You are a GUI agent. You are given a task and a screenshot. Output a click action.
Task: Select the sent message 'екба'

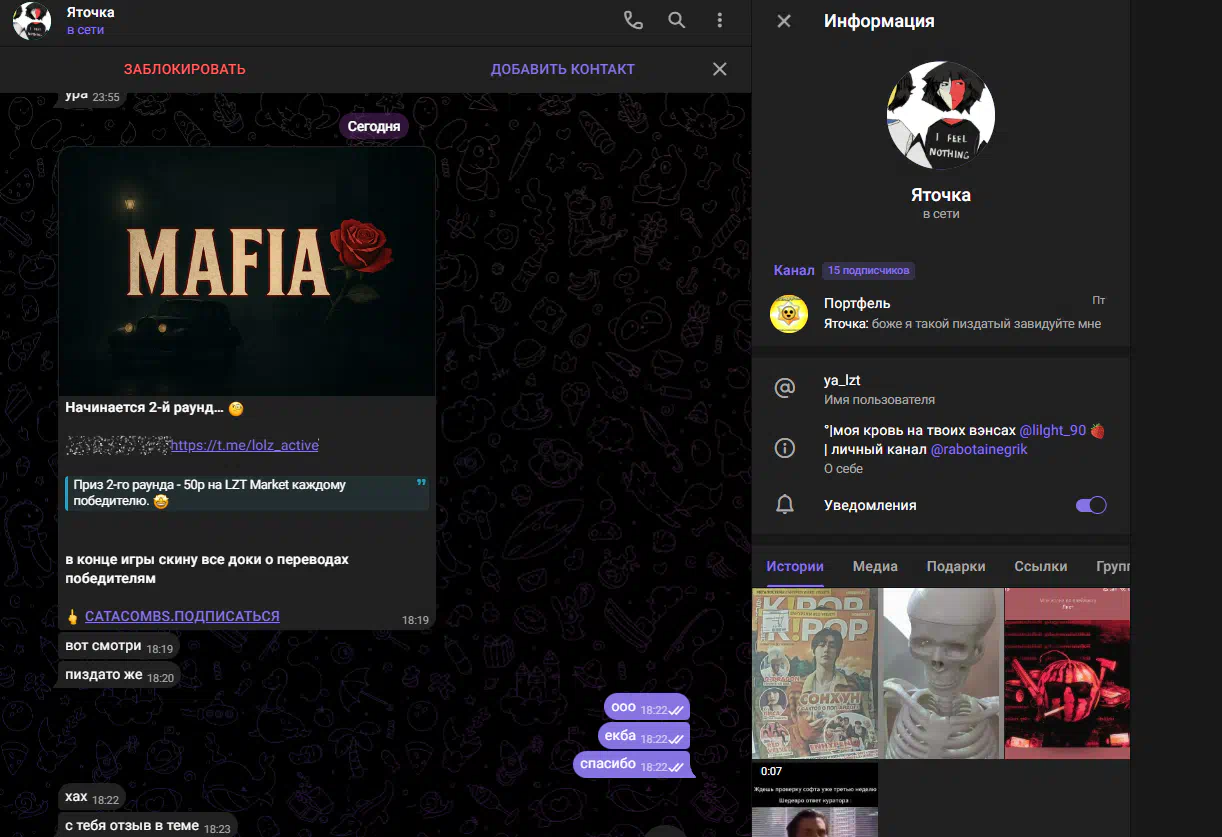(643, 735)
